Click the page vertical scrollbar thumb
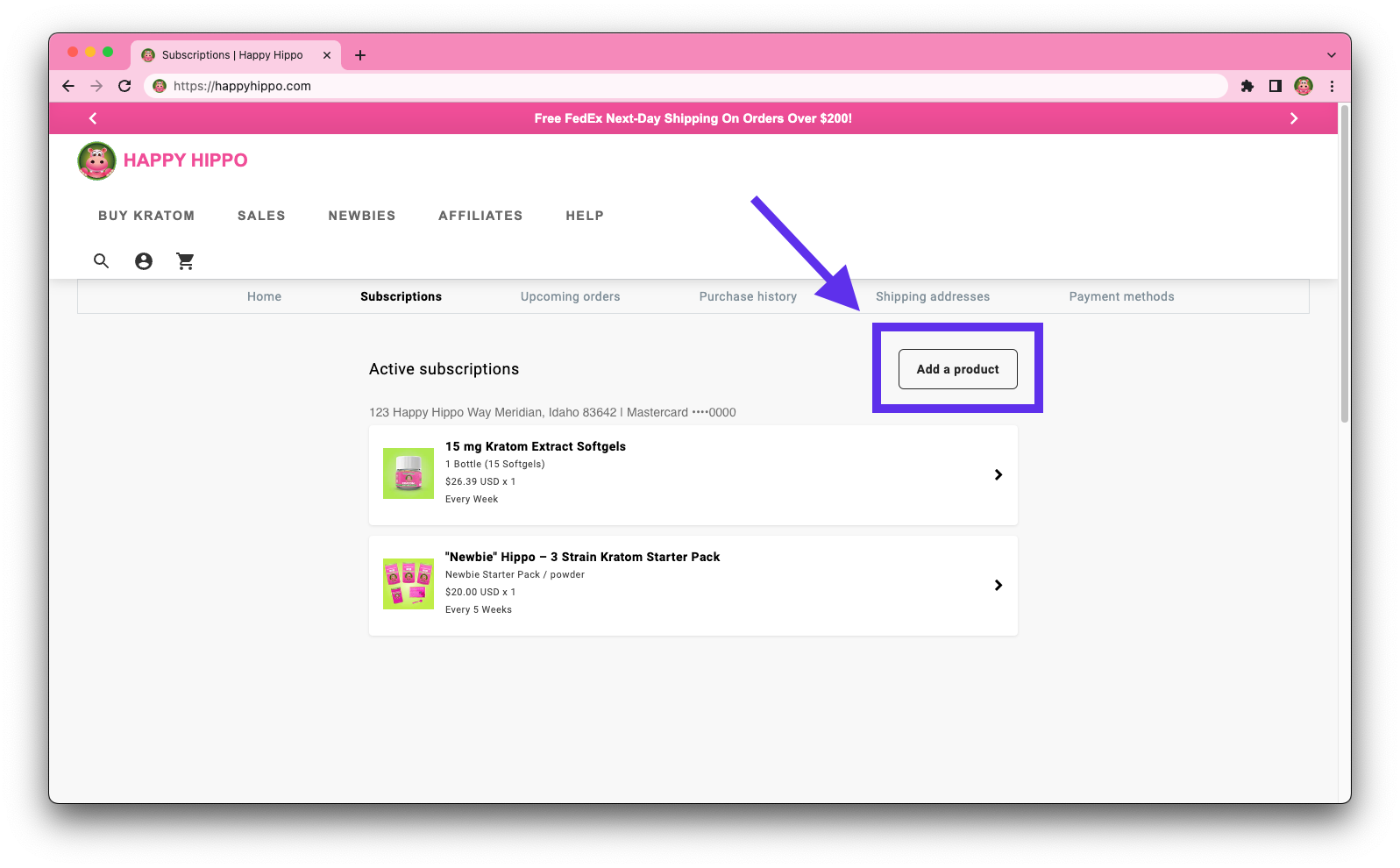 click(1344, 263)
